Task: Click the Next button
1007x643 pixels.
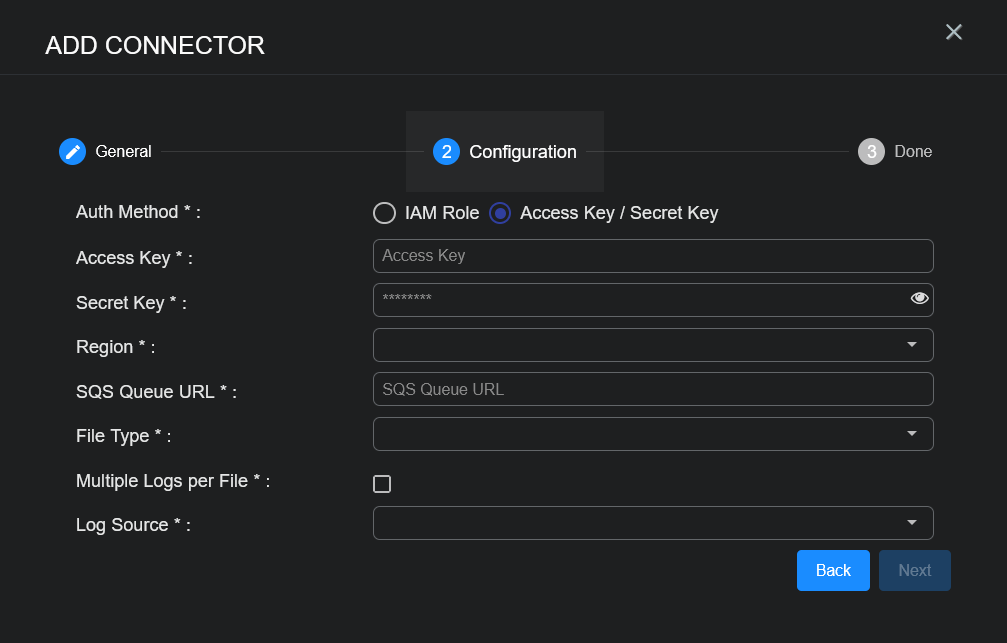Action: pyautogui.click(x=914, y=570)
